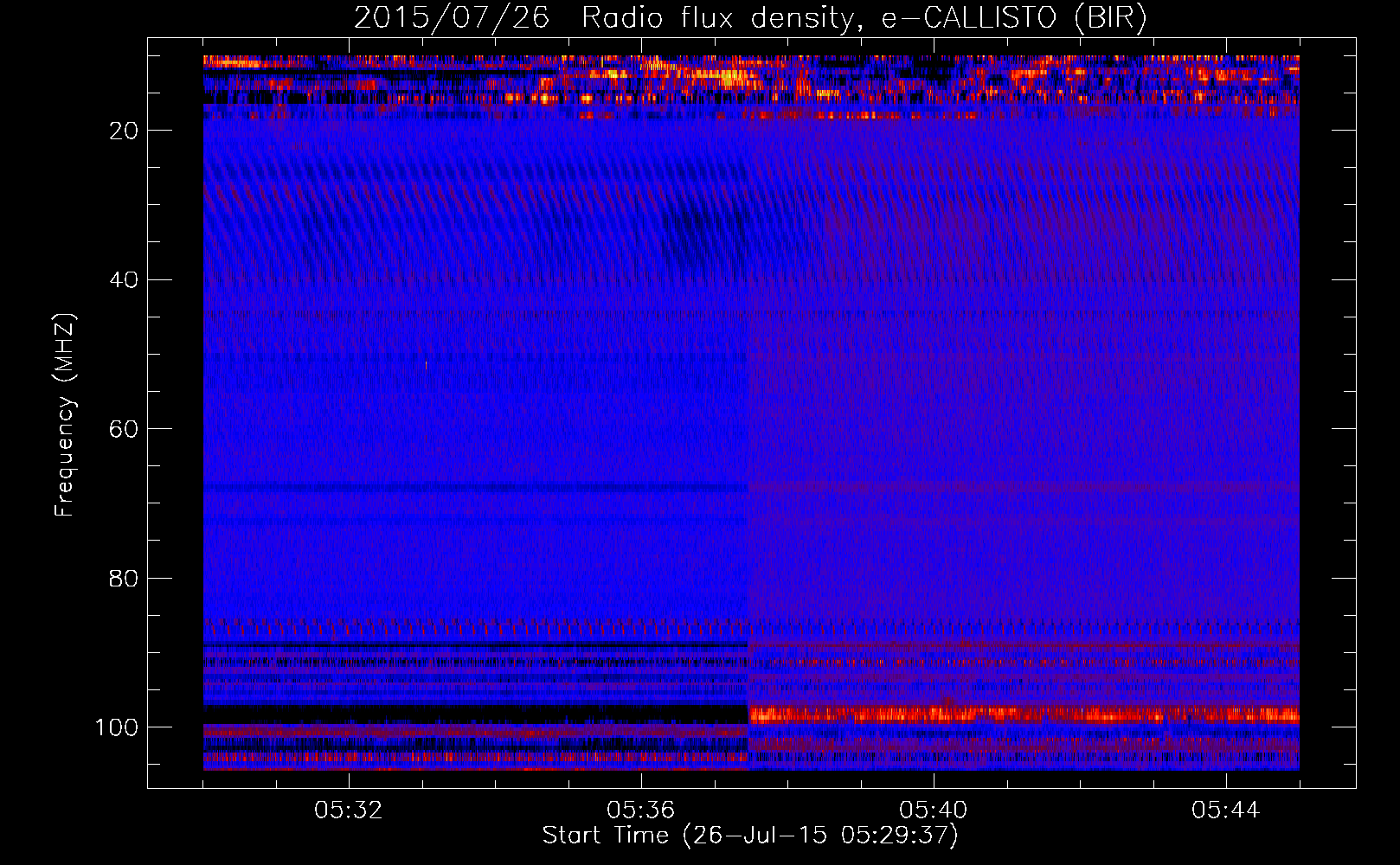Click the '05:32' time tick label
The image size is (1400, 865).
(x=349, y=811)
